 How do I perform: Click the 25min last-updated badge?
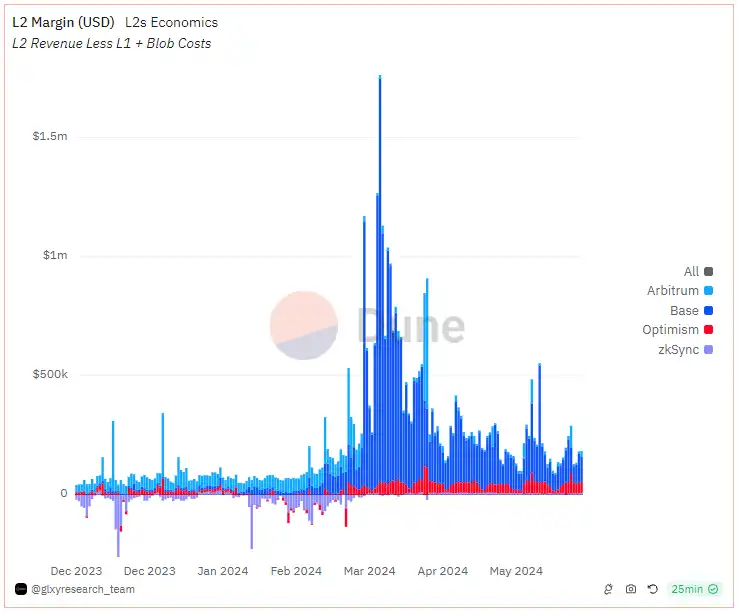tap(686, 590)
